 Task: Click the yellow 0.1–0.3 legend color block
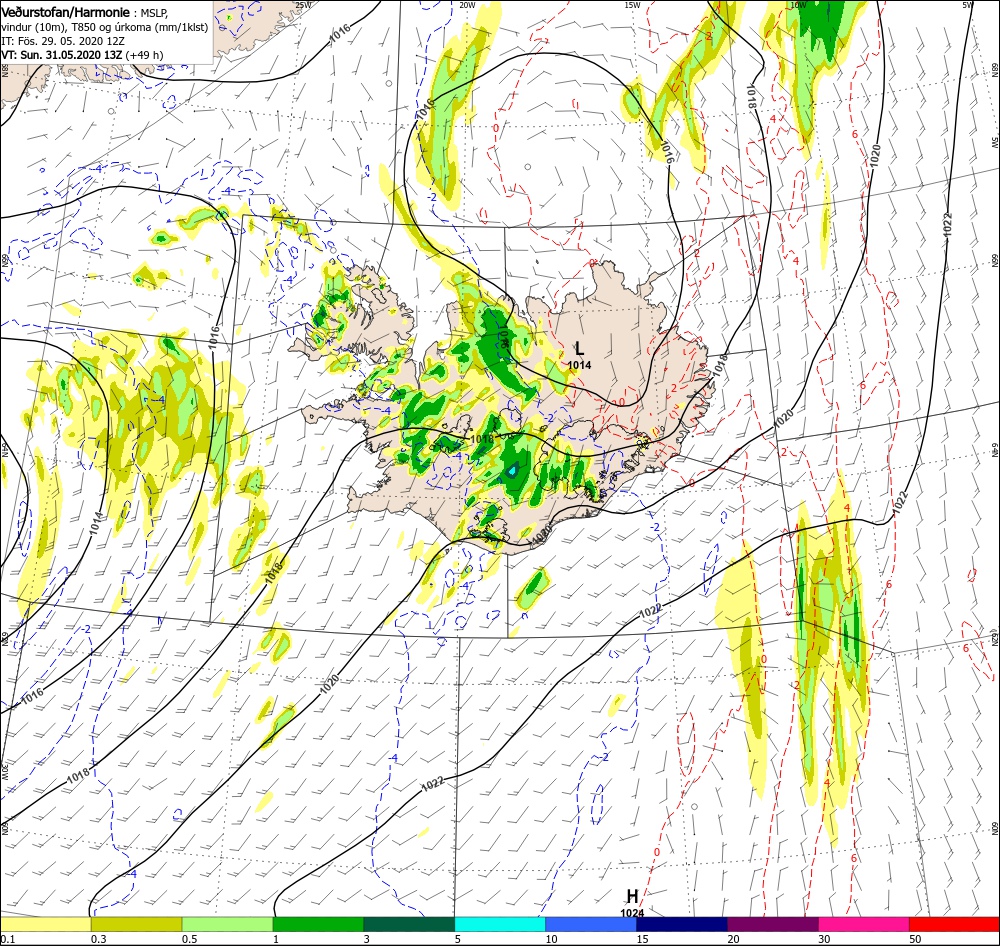pos(46,924)
